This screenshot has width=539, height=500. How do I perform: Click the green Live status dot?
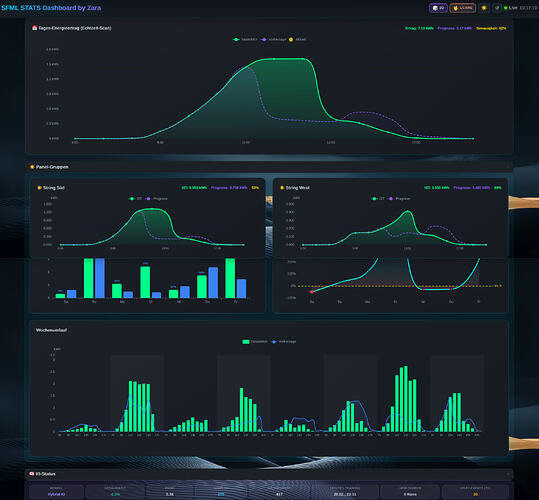pyautogui.click(x=506, y=8)
